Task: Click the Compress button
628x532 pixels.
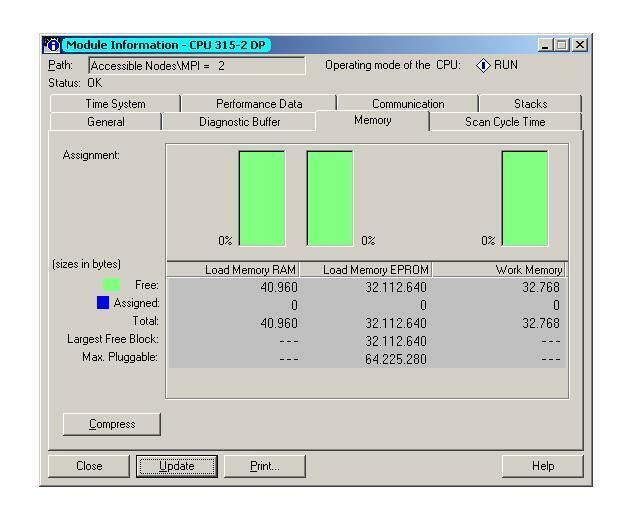Action: pyautogui.click(x=112, y=424)
